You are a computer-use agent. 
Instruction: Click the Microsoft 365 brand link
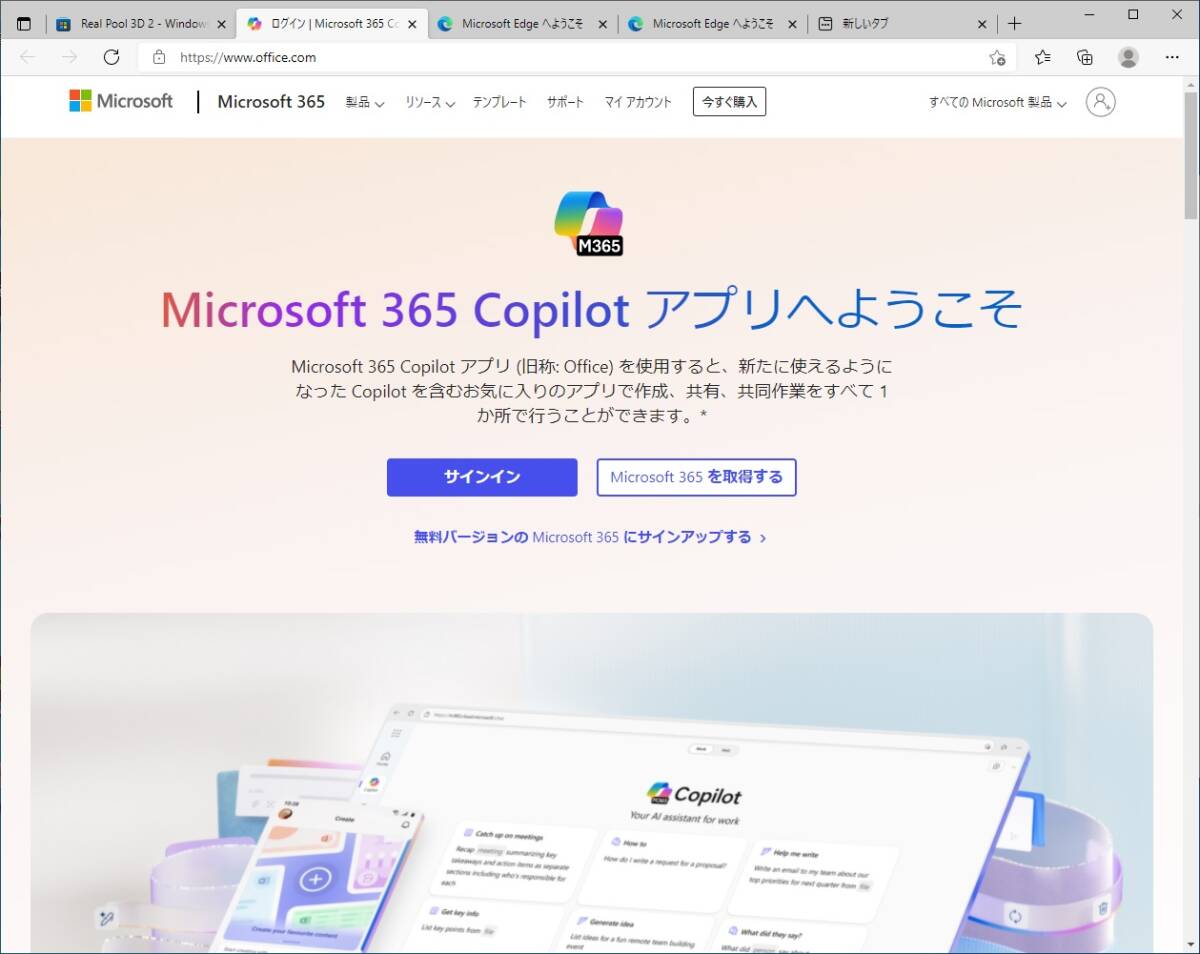tap(271, 101)
